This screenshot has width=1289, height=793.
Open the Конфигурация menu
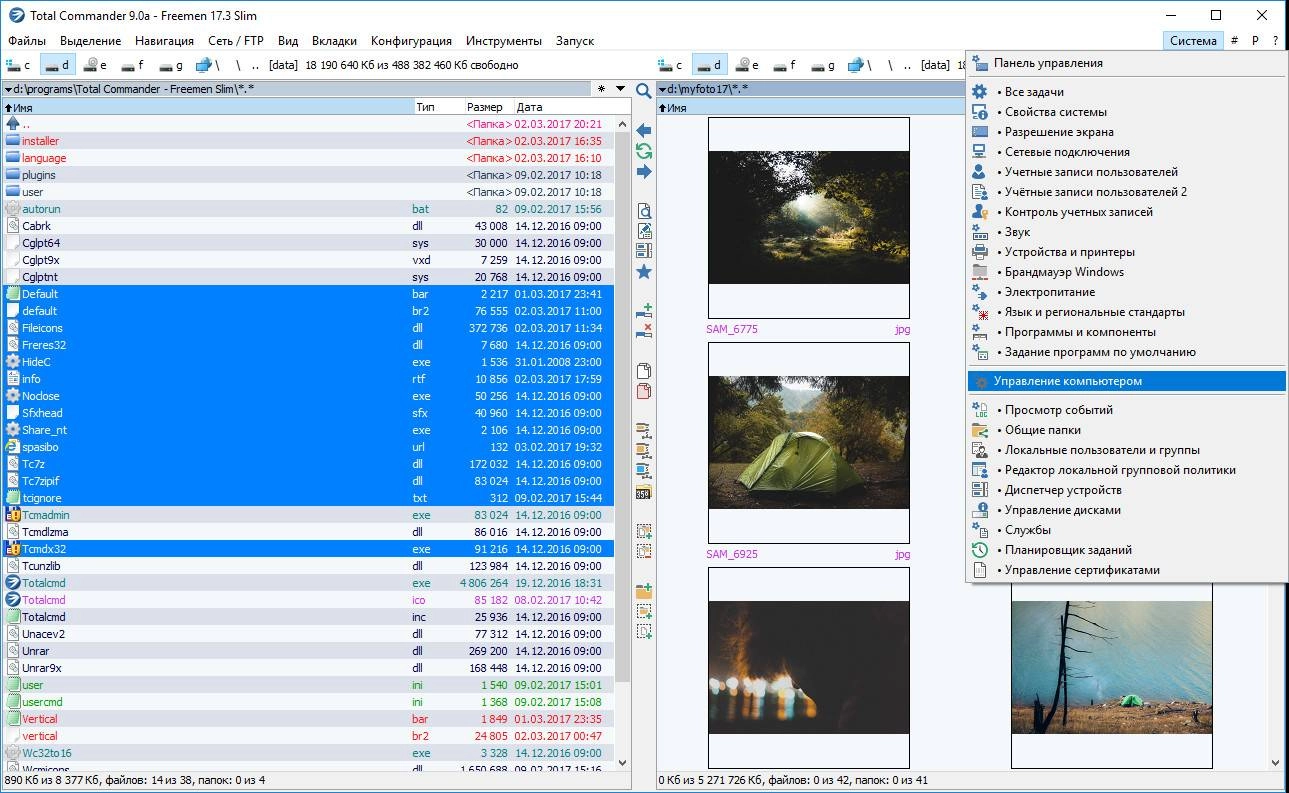tap(411, 41)
